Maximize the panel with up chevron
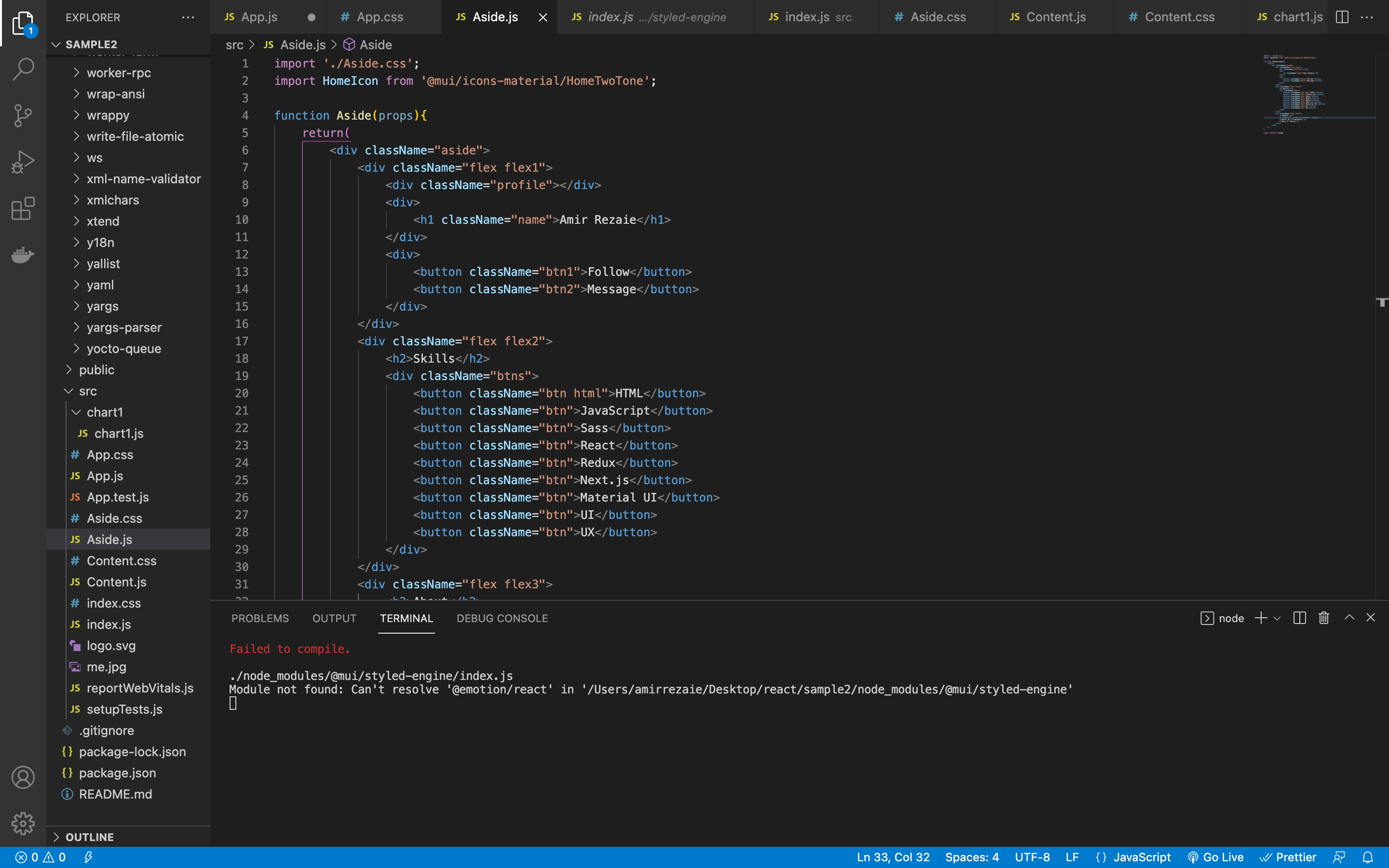1389x868 pixels. coord(1349,618)
